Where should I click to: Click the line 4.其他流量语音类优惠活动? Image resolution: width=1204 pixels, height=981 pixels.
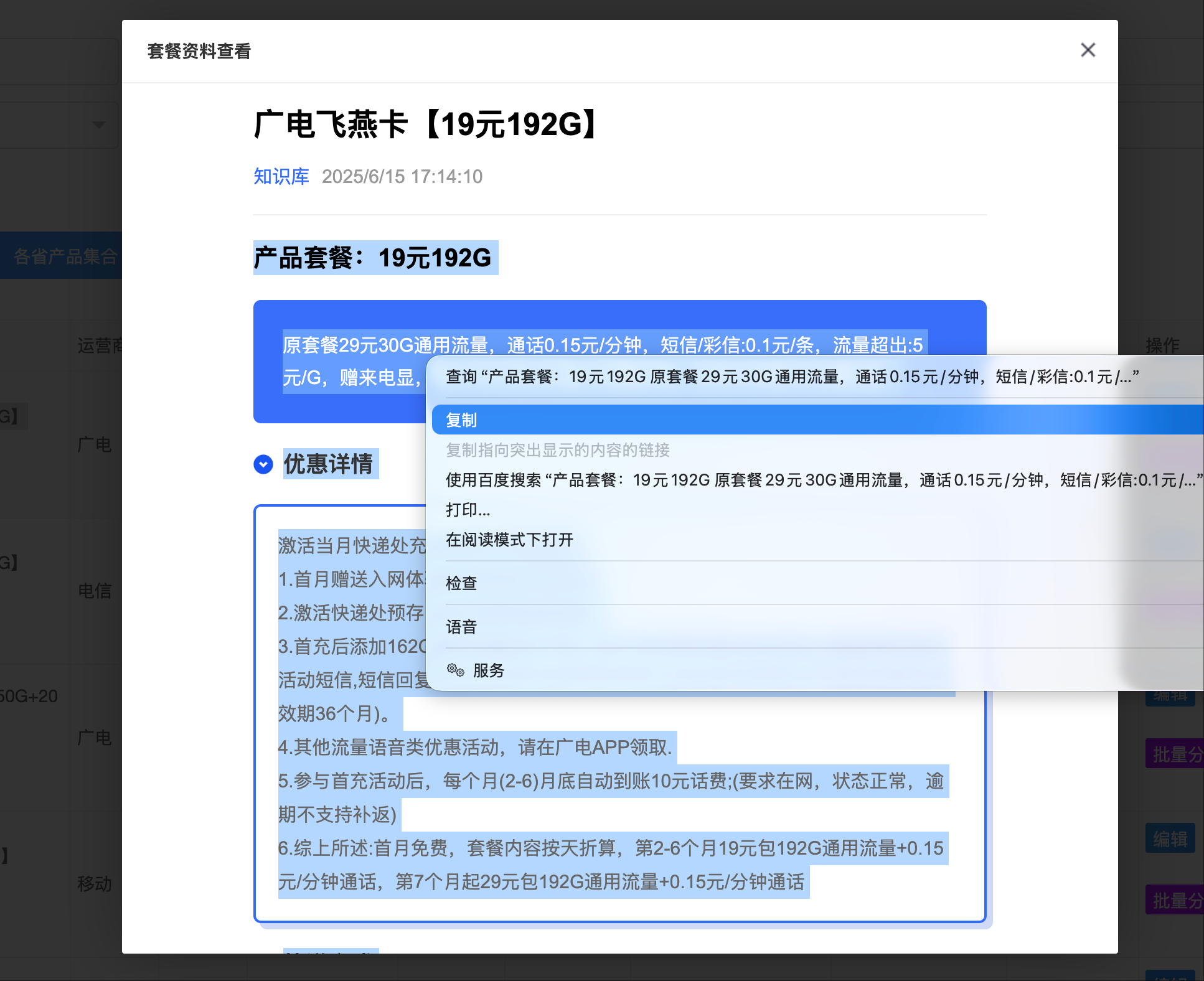[475, 748]
